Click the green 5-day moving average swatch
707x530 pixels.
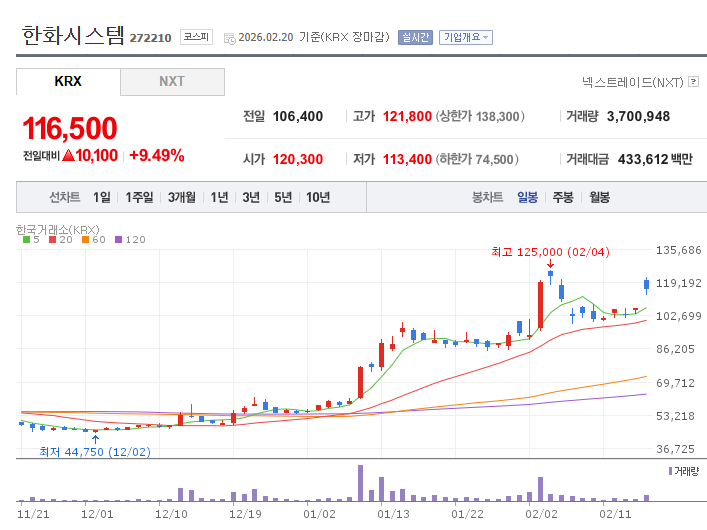click(x=27, y=240)
